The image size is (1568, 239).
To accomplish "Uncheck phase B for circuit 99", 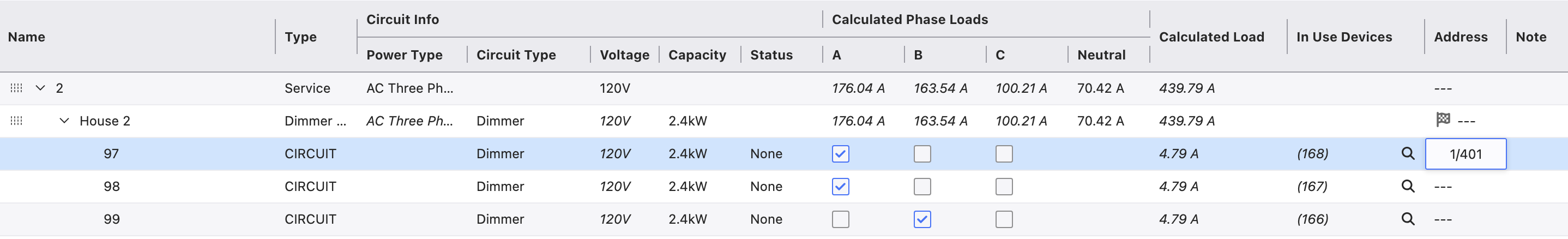I will click(921, 219).
